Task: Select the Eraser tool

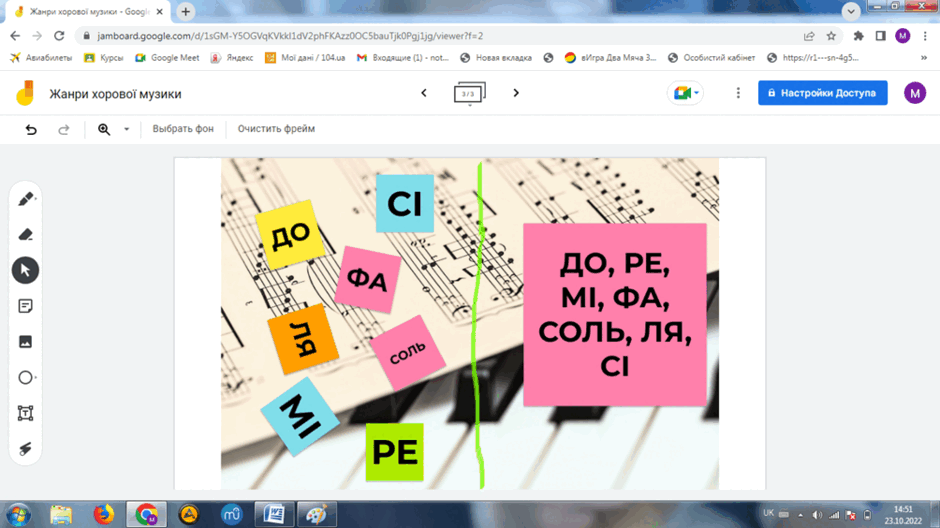Action: pos(25,234)
